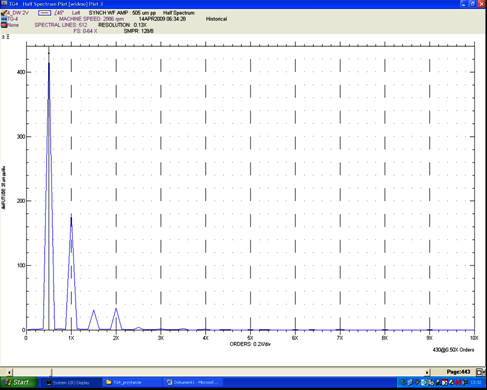
Task: Click the Half Spectrum header label
Action: (179, 13)
